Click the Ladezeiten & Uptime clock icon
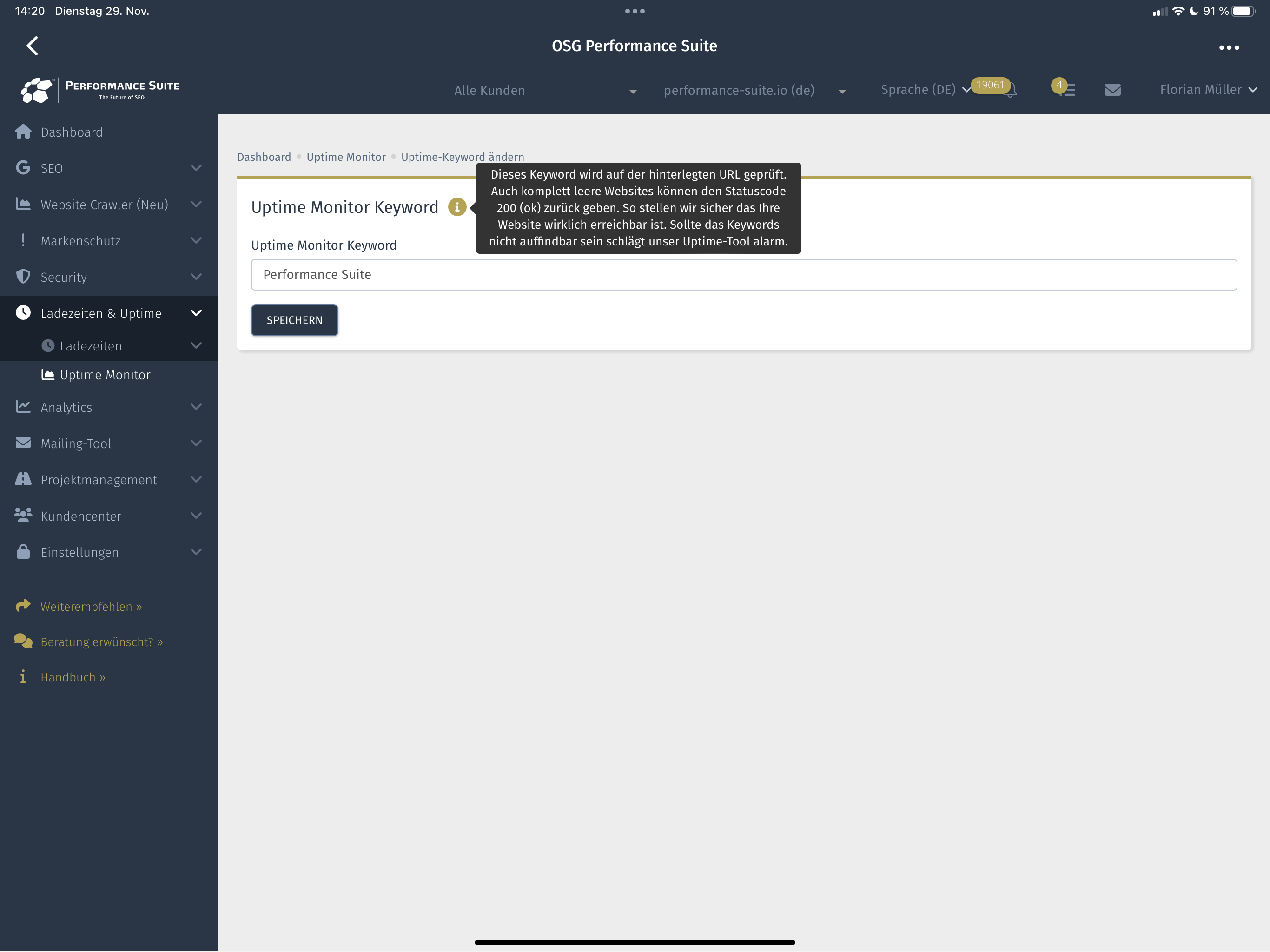 23,313
